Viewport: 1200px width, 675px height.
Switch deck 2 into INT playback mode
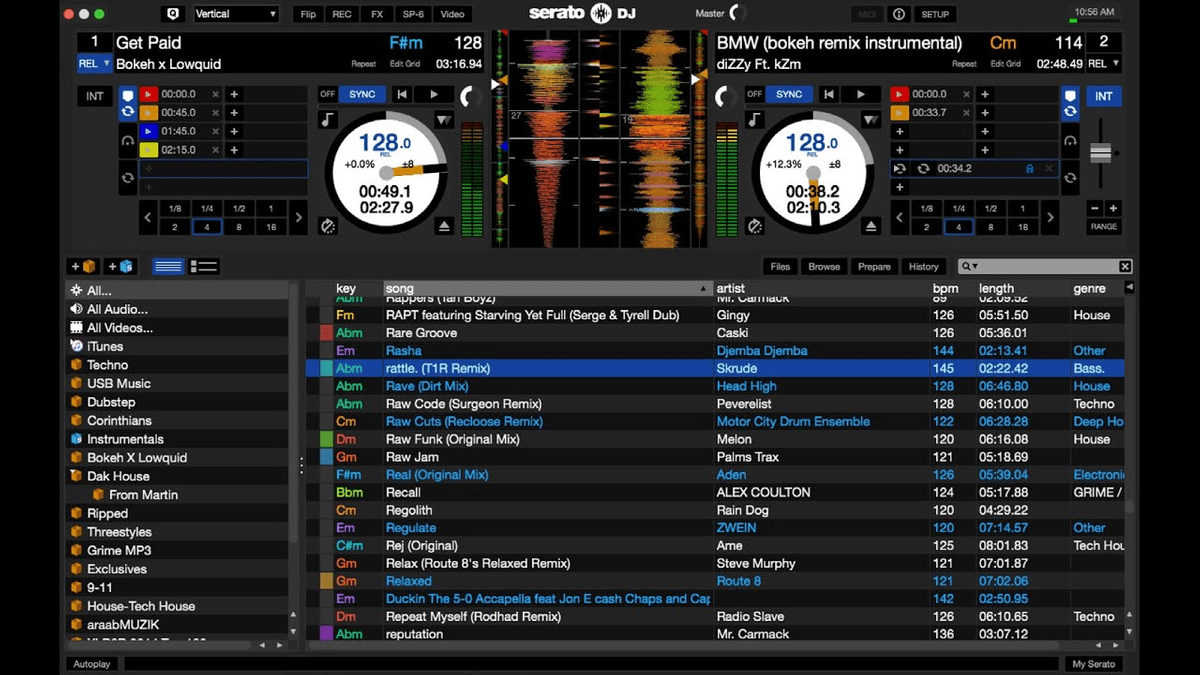click(x=1104, y=96)
